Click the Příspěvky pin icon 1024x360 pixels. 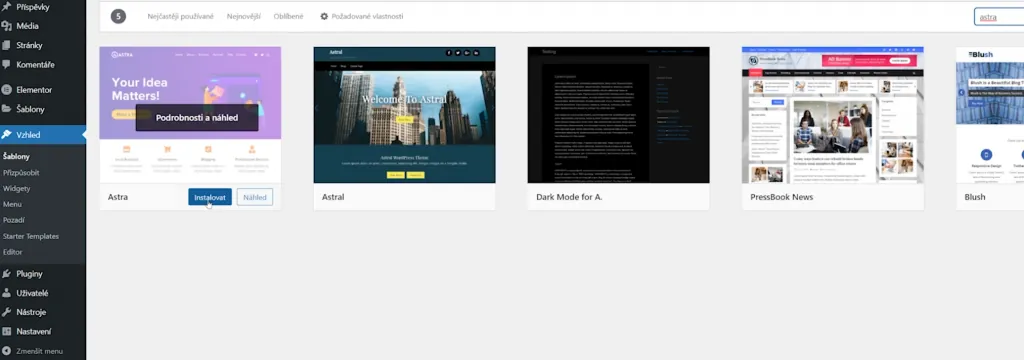click(7, 7)
